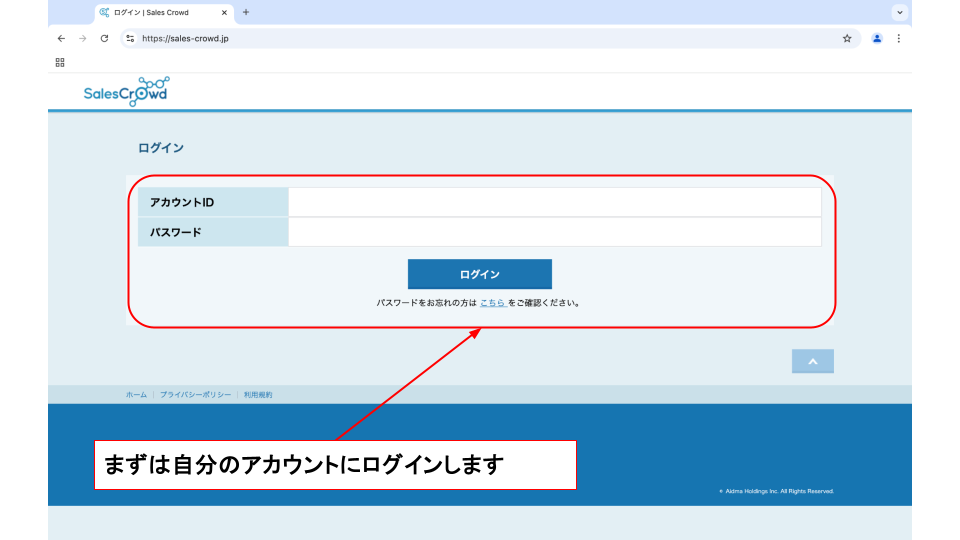Viewport: 960px width, 540px height.
Task: Click the browser forward arrow
Action: tap(83, 39)
